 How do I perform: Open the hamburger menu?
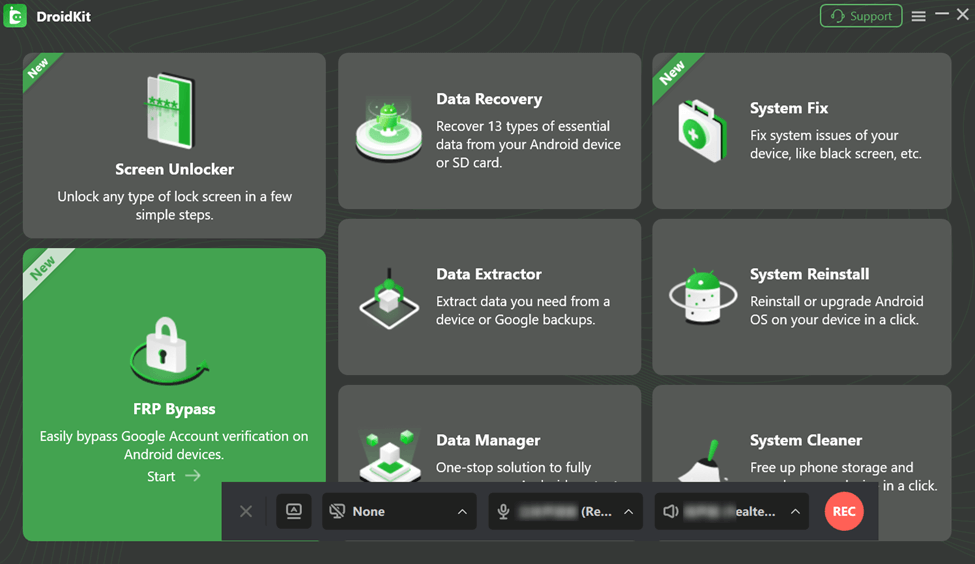pyautogui.click(x=918, y=17)
